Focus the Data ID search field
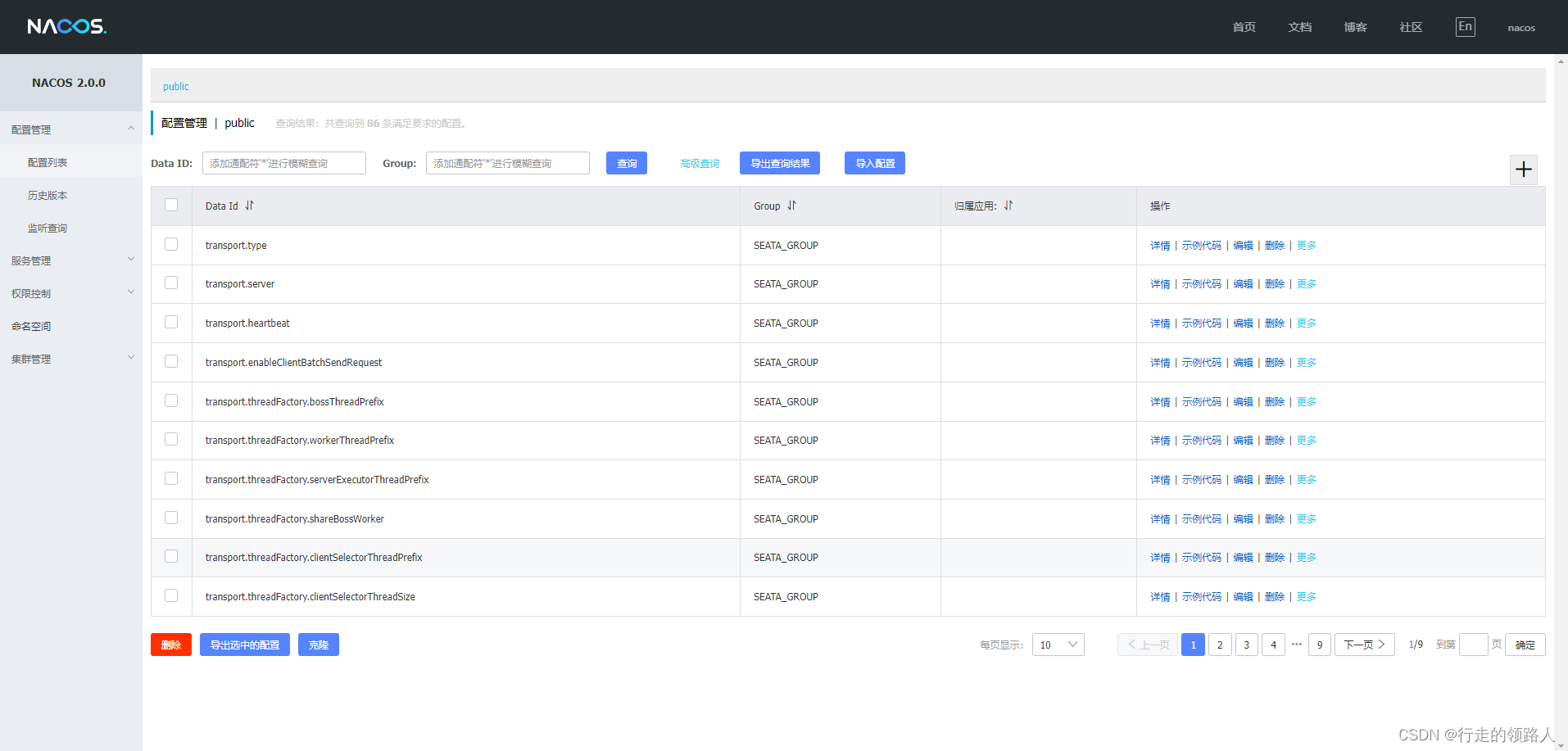Screen dimensions: 1568x751 pyautogui.click(x=284, y=163)
